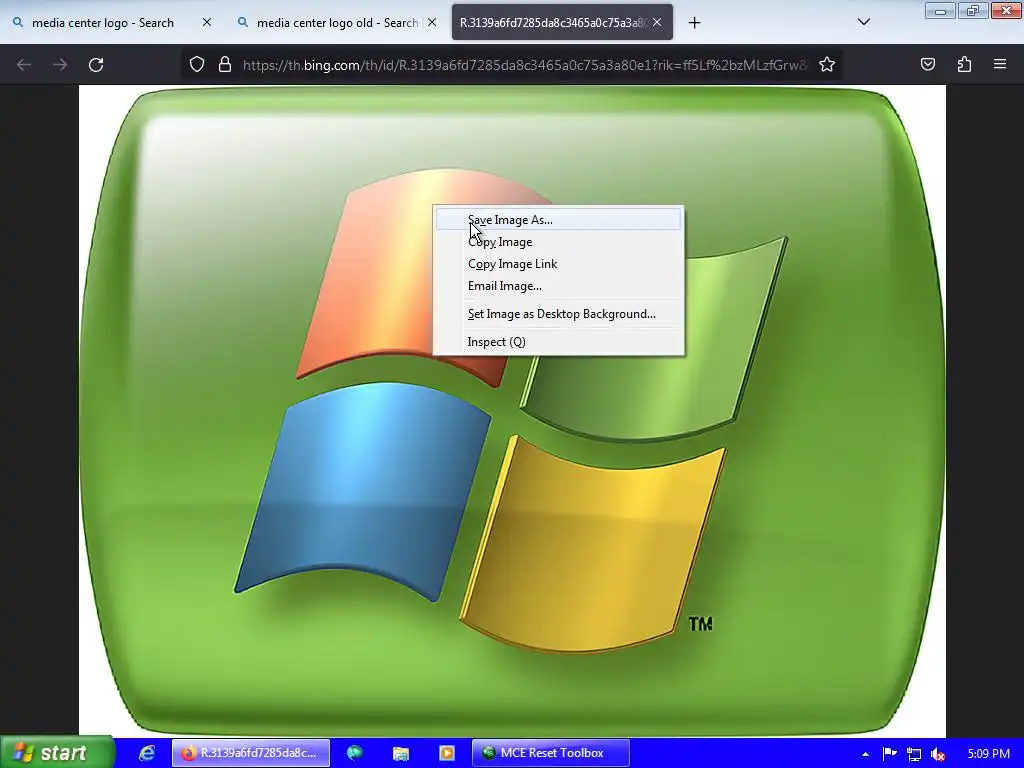Image resolution: width=1024 pixels, height=768 pixels.
Task: Open the folder icon on taskbar
Action: pos(400,753)
